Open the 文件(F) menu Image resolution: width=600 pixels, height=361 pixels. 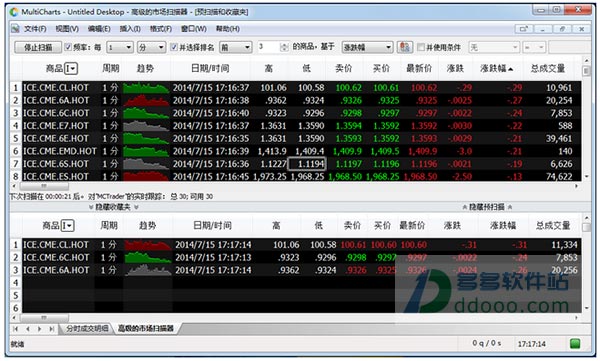[35, 29]
